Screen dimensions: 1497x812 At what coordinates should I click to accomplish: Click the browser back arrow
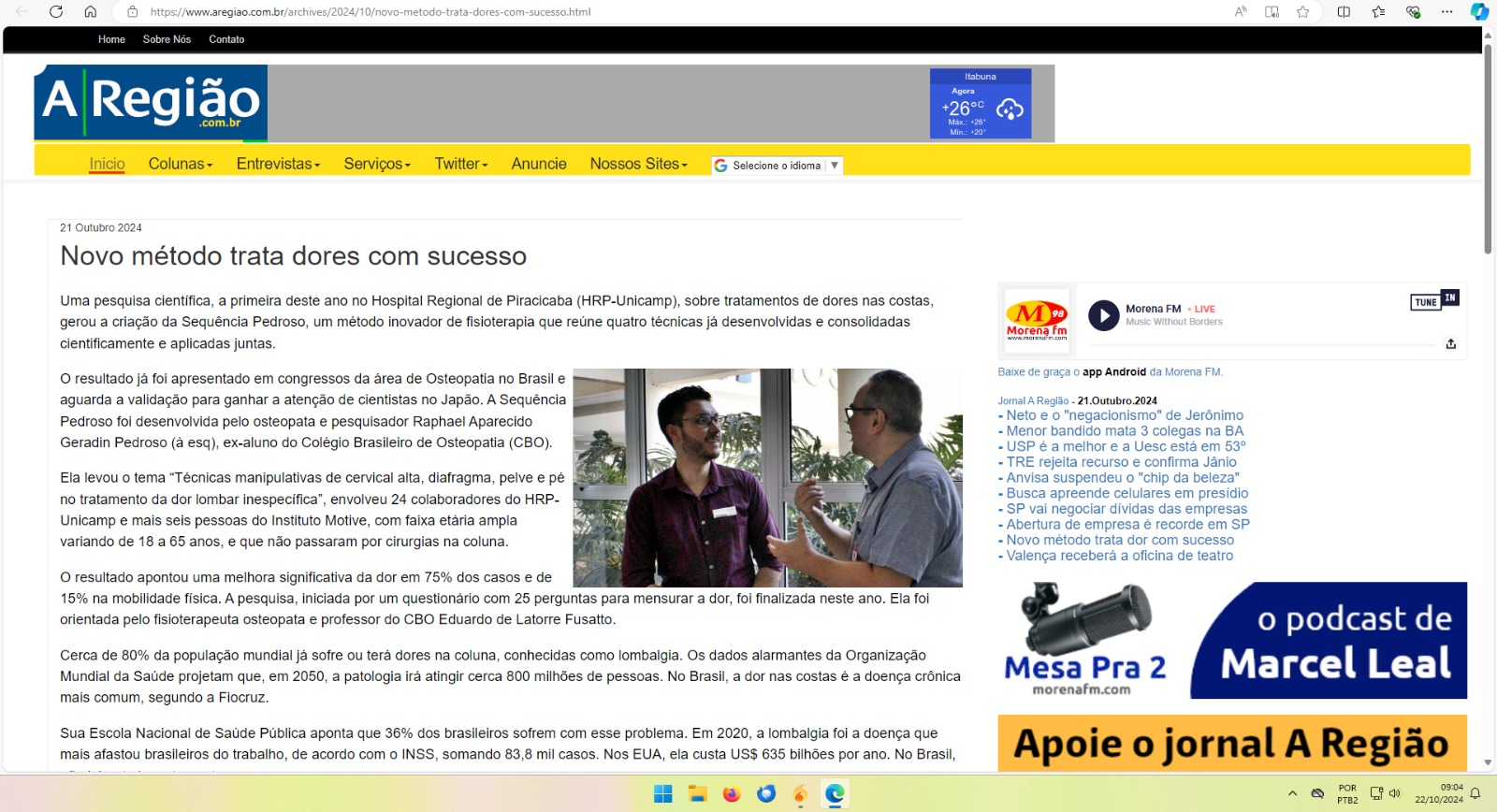(22, 12)
